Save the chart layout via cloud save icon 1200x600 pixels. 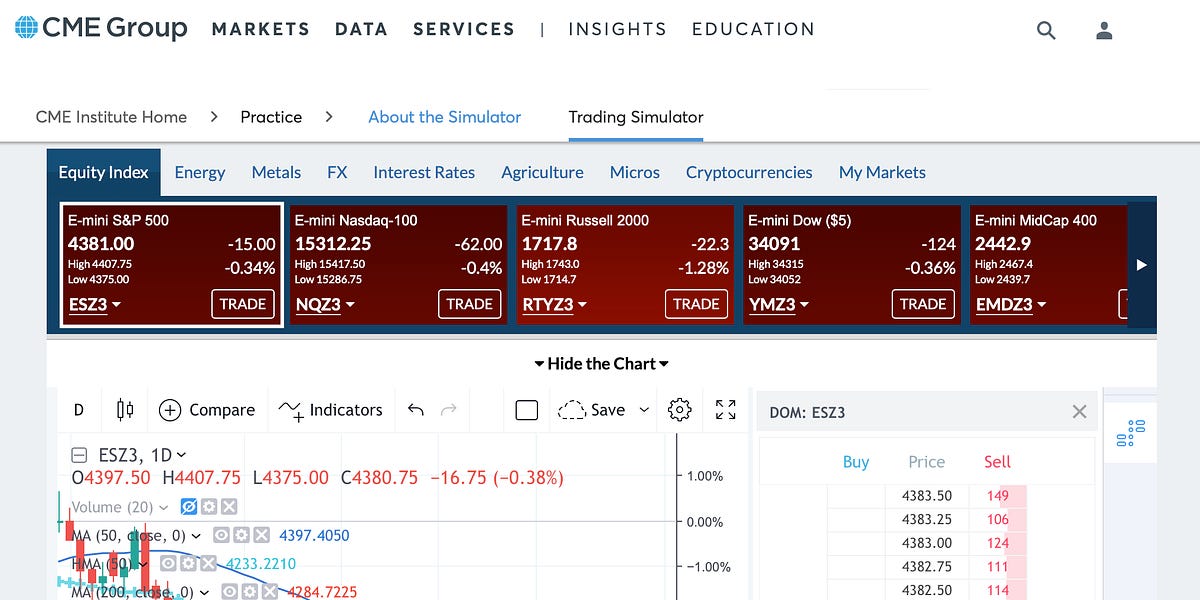(x=572, y=409)
